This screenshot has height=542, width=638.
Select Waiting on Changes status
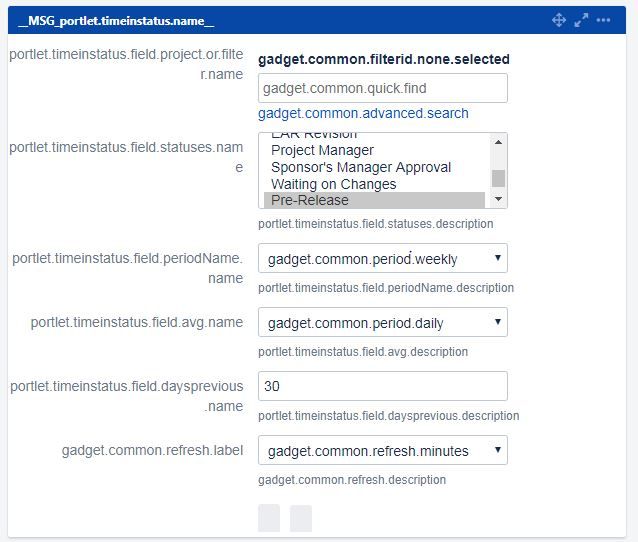pyautogui.click(x=334, y=184)
